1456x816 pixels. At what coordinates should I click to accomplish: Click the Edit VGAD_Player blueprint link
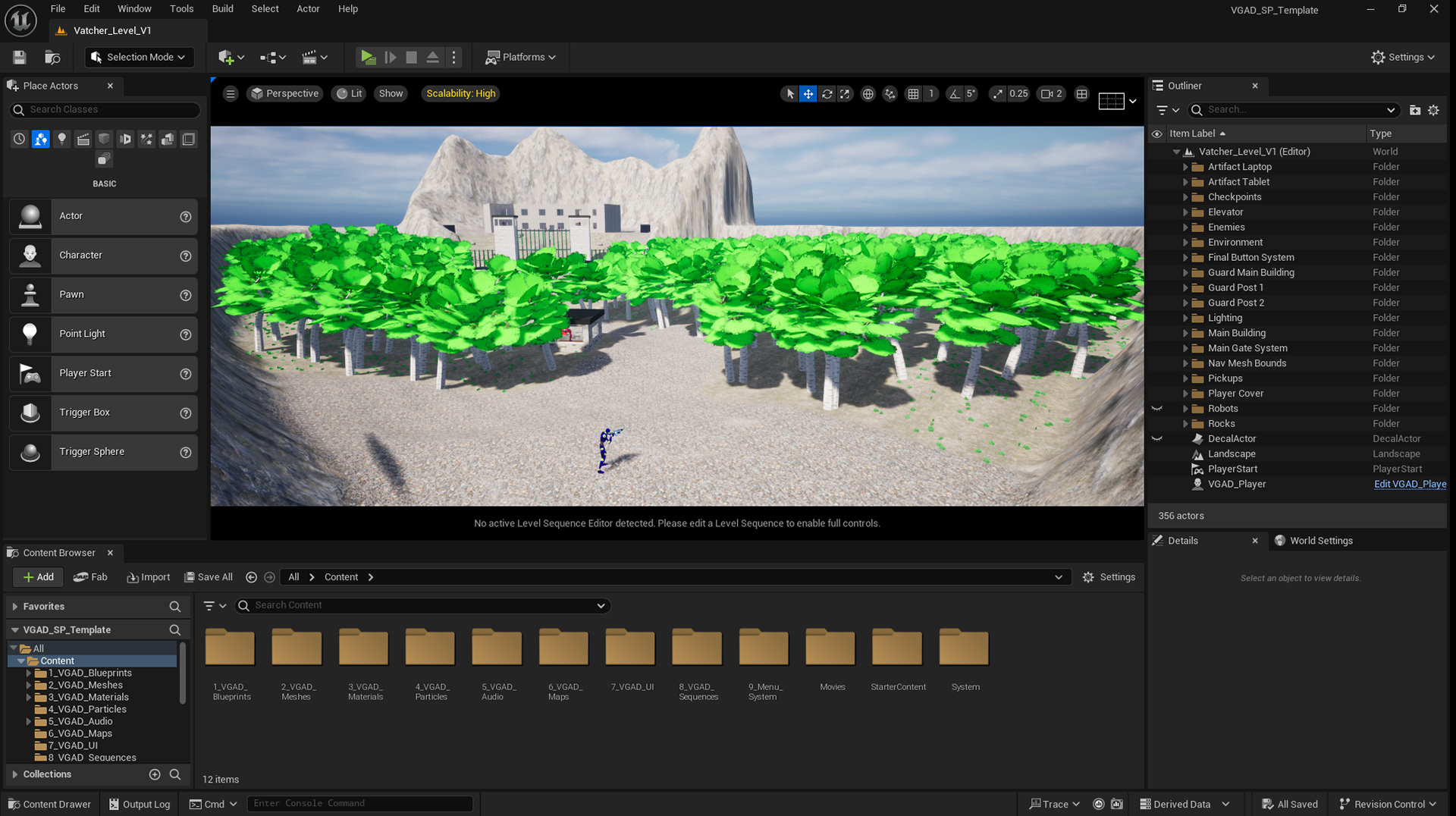coord(1410,485)
